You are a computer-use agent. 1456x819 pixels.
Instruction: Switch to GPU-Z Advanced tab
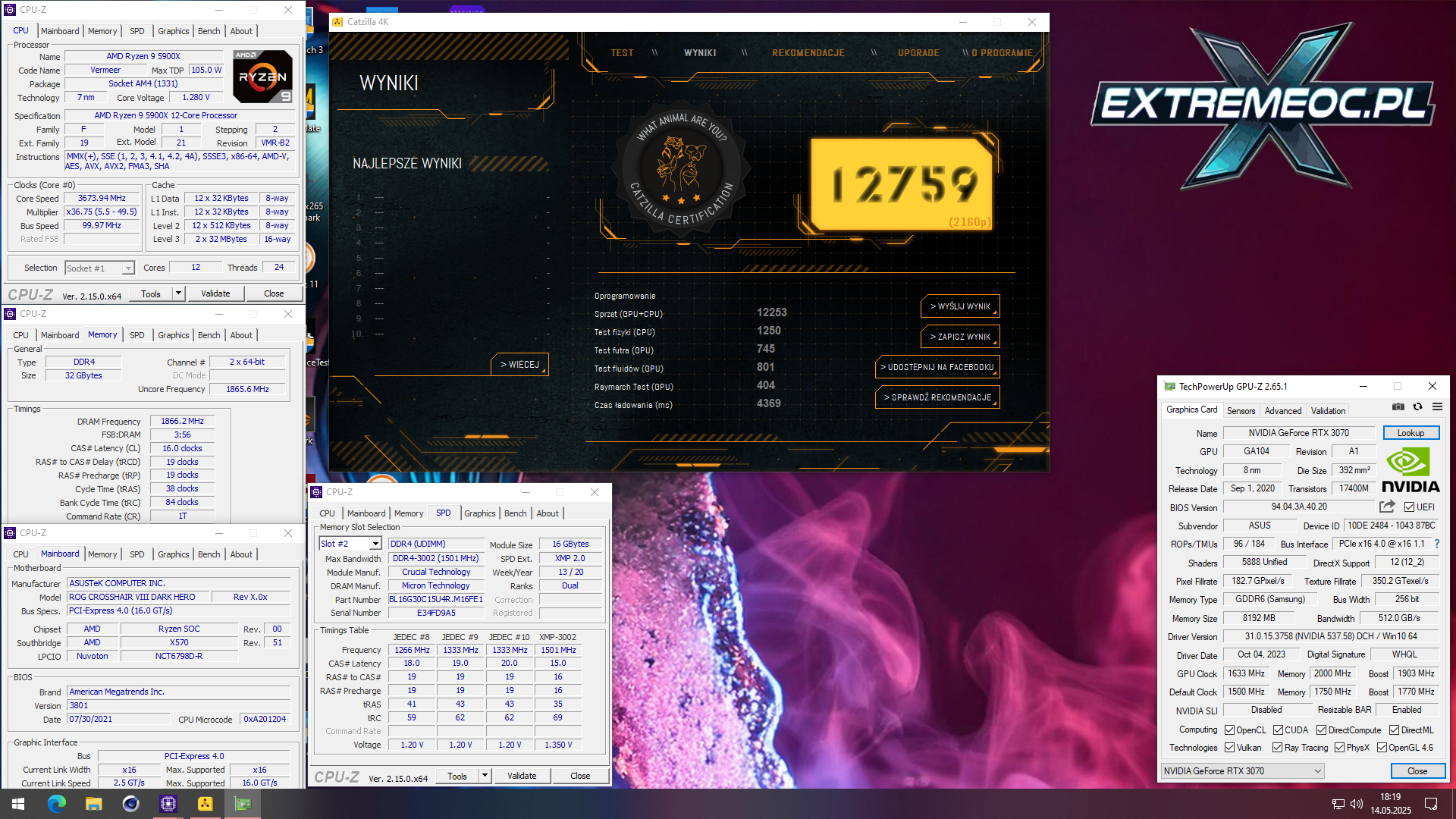pyautogui.click(x=1282, y=410)
